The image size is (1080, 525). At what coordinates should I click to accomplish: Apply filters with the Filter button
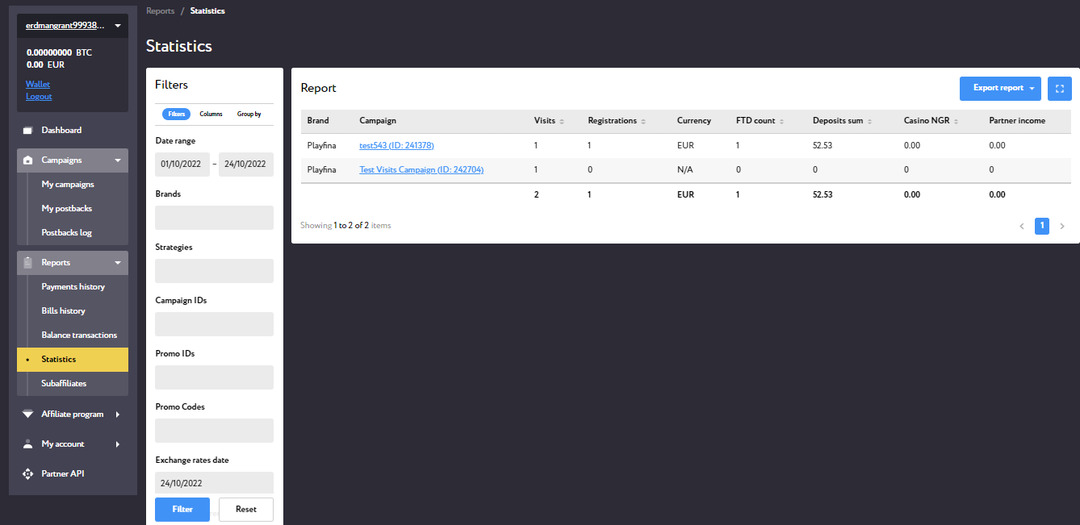182,509
